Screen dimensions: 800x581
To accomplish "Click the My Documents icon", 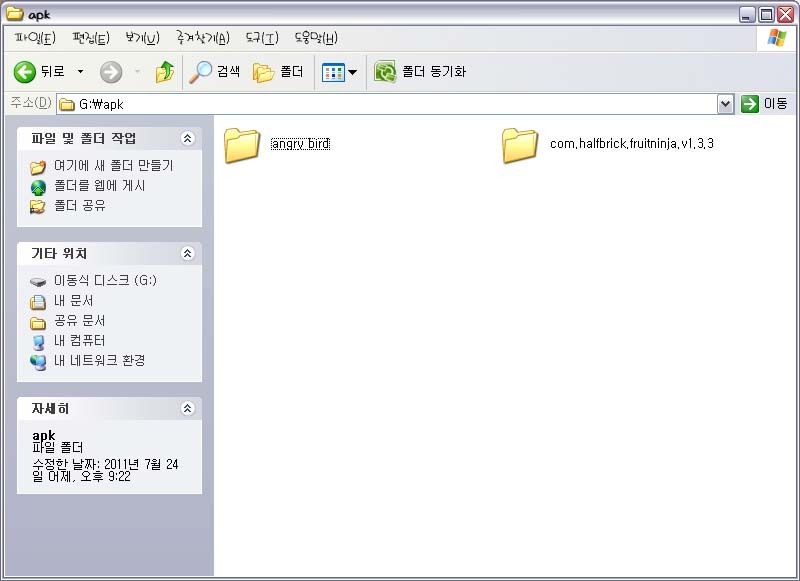I will tap(38, 302).
